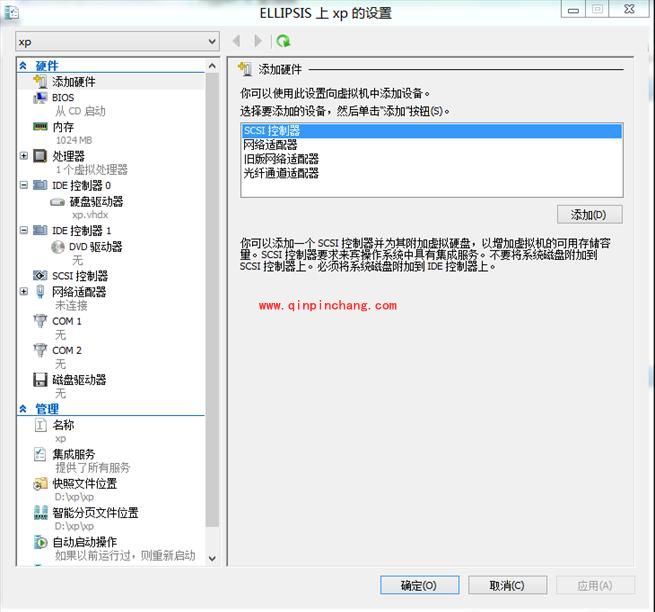Select 硬盘驱动器 tree item

[x=96, y=202]
